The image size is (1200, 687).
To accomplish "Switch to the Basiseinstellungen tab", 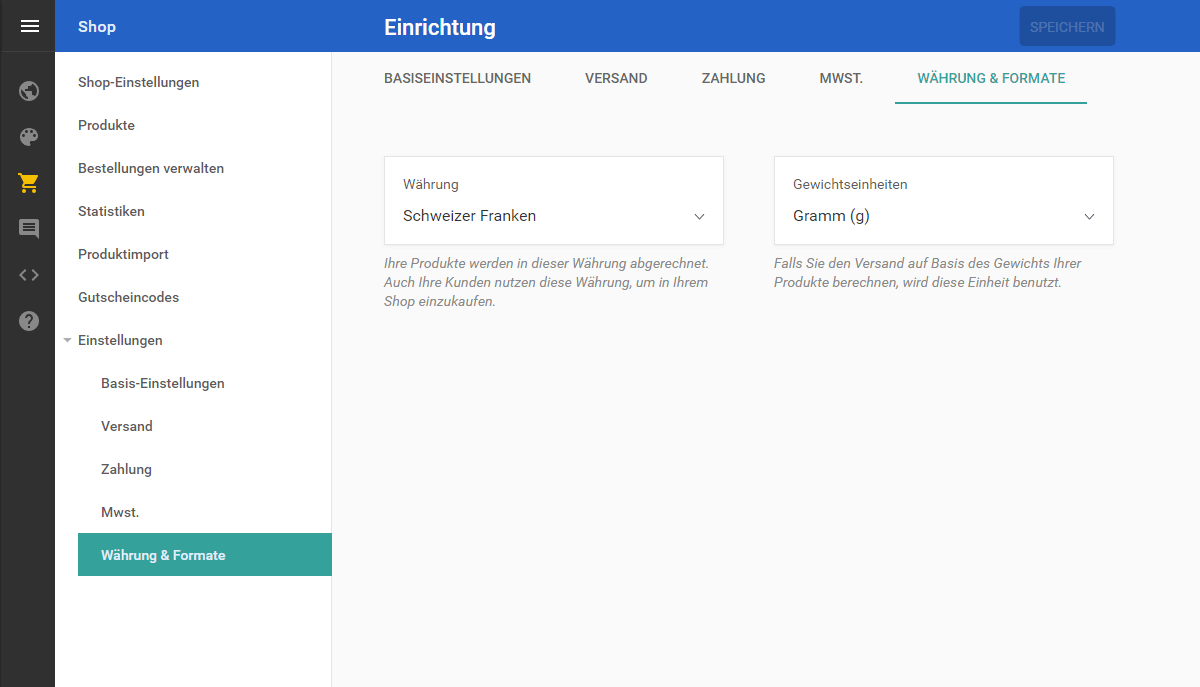I will (x=457, y=78).
